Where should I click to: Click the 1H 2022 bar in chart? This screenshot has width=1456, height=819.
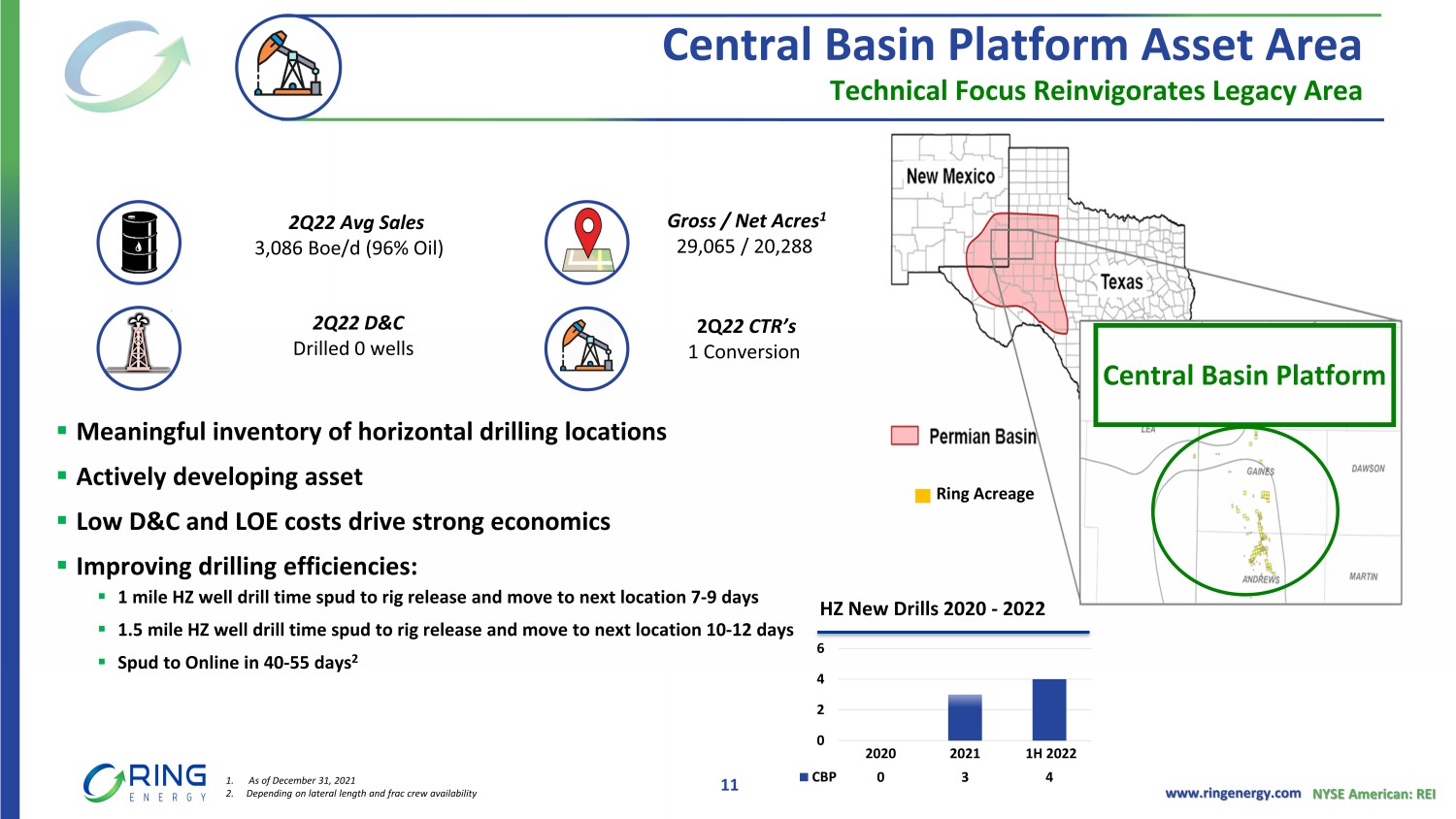[1049, 709]
